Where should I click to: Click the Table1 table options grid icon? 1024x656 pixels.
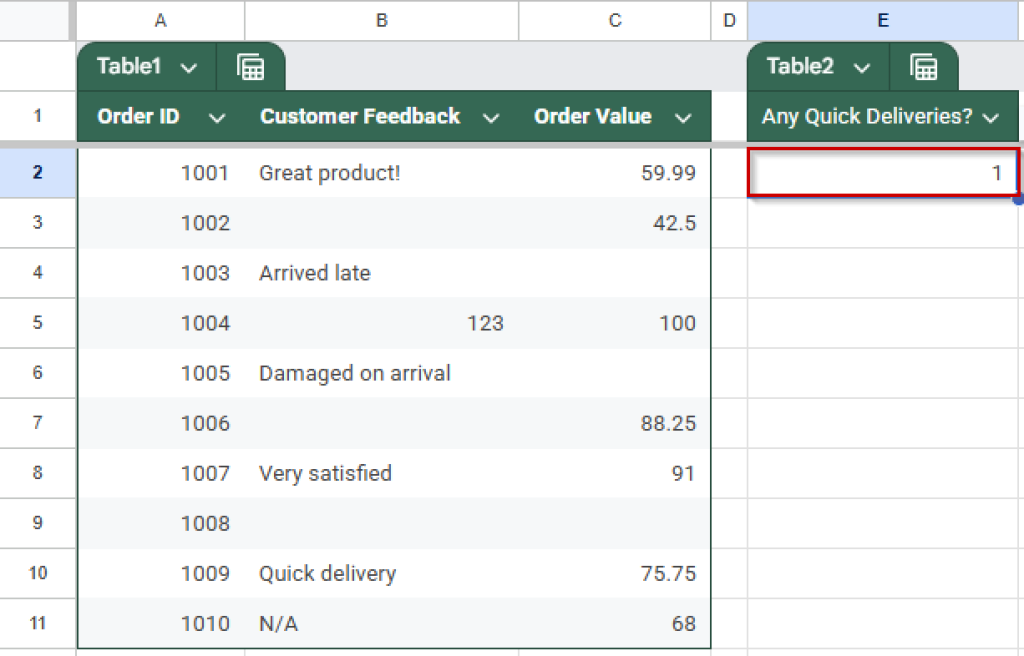[x=251, y=67]
